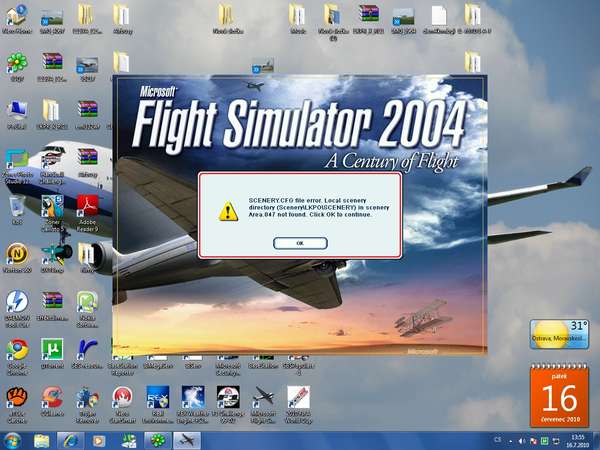This screenshot has height=450, width=600.
Task: Open the green Nokia software shortcut
Action: click(x=88, y=308)
